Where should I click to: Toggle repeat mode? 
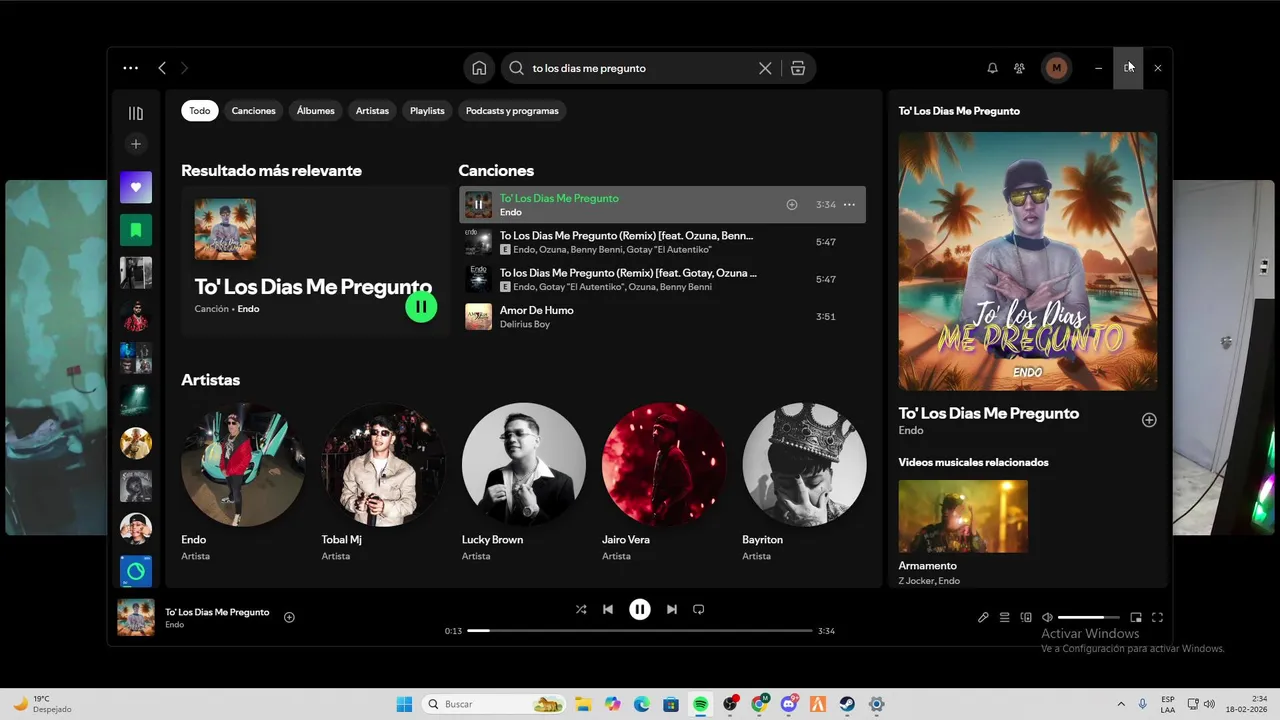[x=699, y=609]
